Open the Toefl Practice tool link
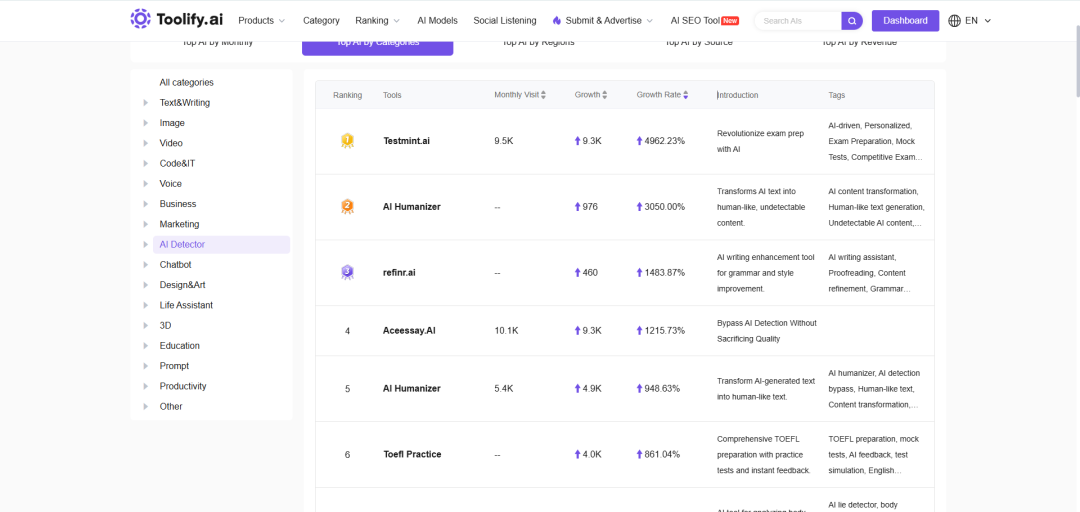The width and height of the screenshot is (1080, 512). pyautogui.click(x=412, y=454)
